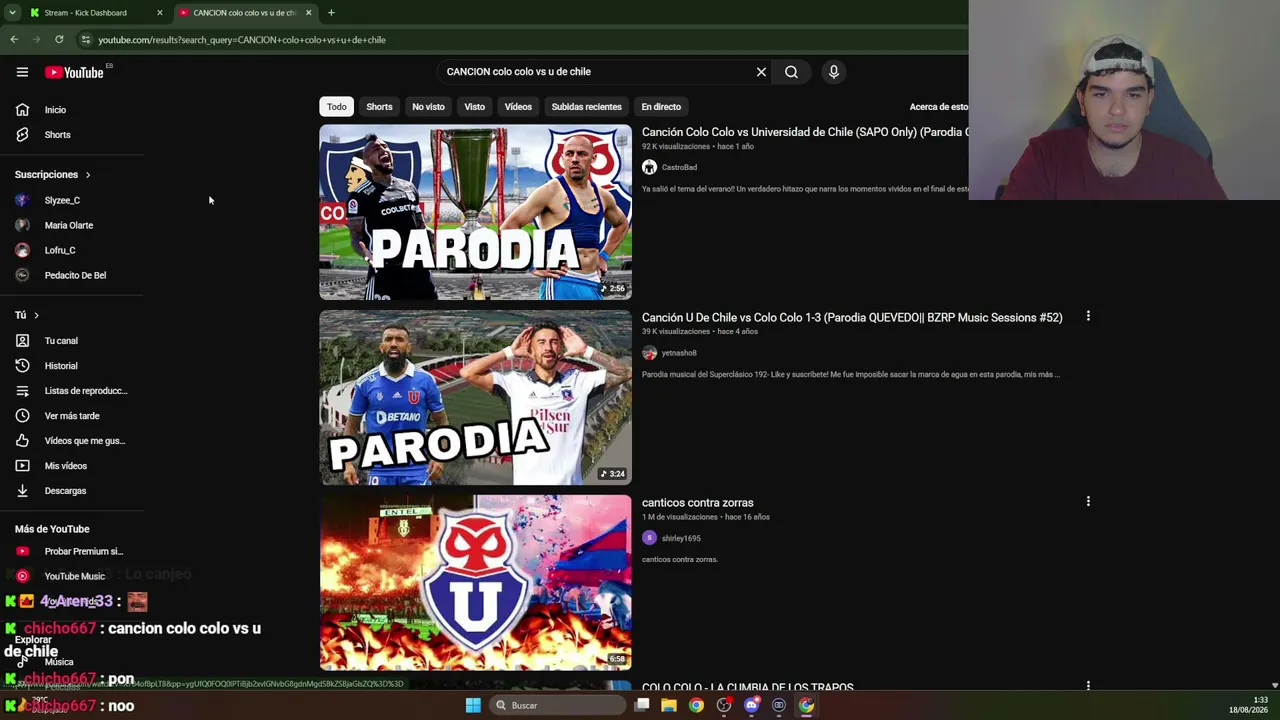The height and width of the screenshot is (720, 1280).
Task: Select the No visto filter chip
Action: (428, 107)
